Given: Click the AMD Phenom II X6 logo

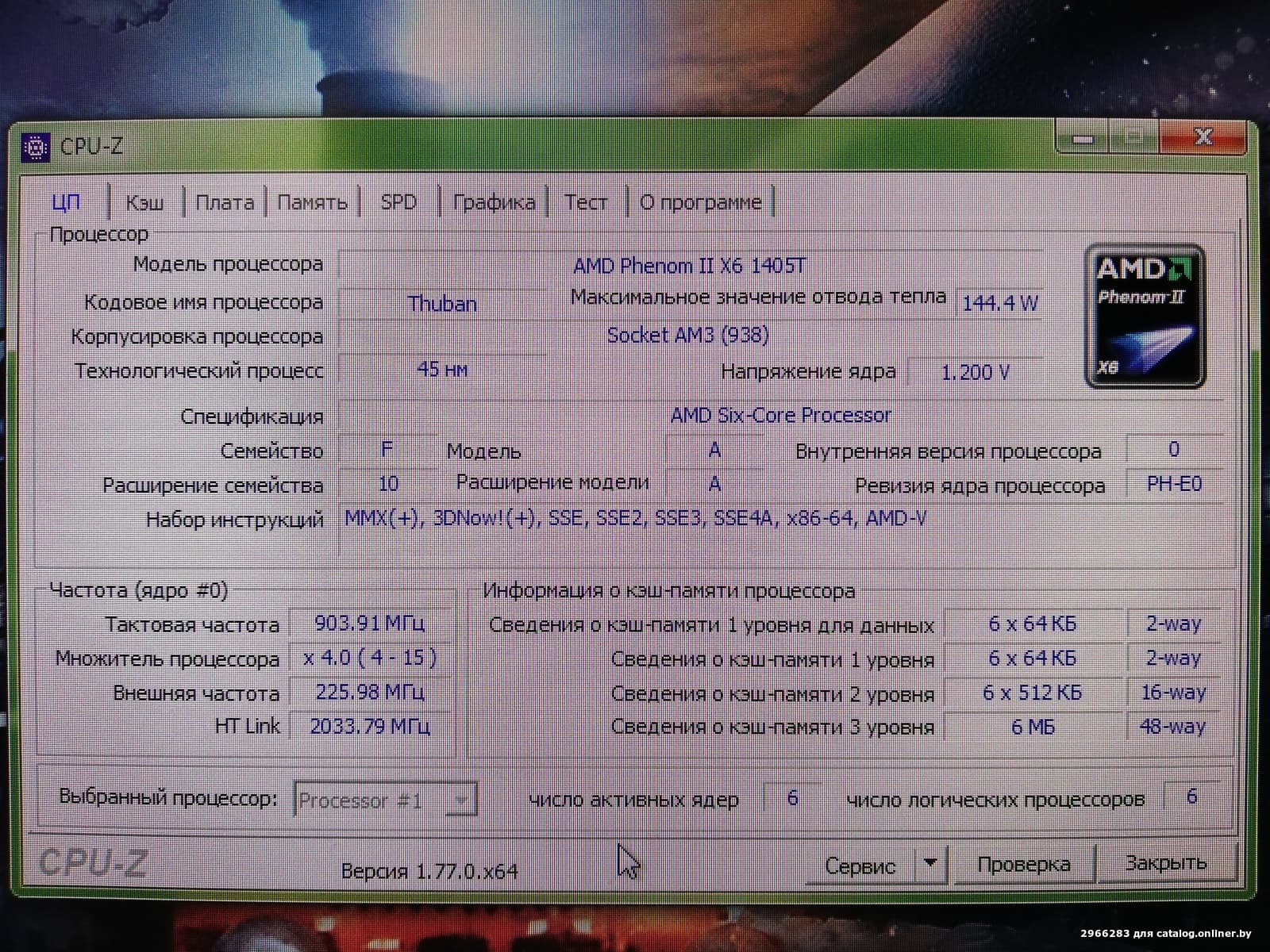Looking at the screenshot, I should coord(1145,316).
